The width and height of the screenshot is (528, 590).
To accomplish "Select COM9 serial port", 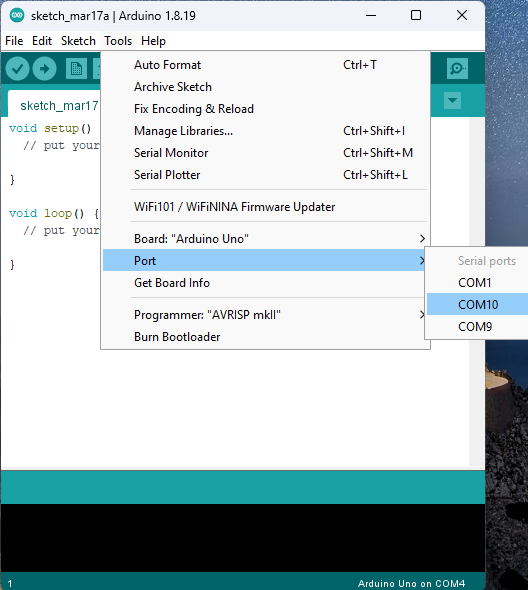I will click(x=477, y=326).
